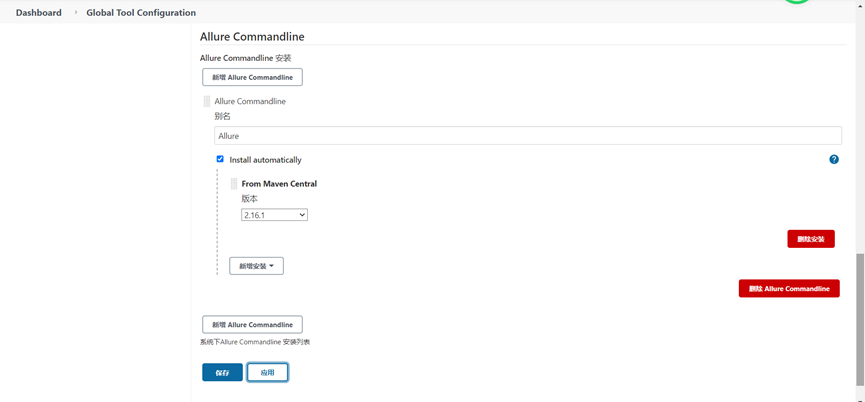Grab the From Maven Central drag handle

[234, 184]
